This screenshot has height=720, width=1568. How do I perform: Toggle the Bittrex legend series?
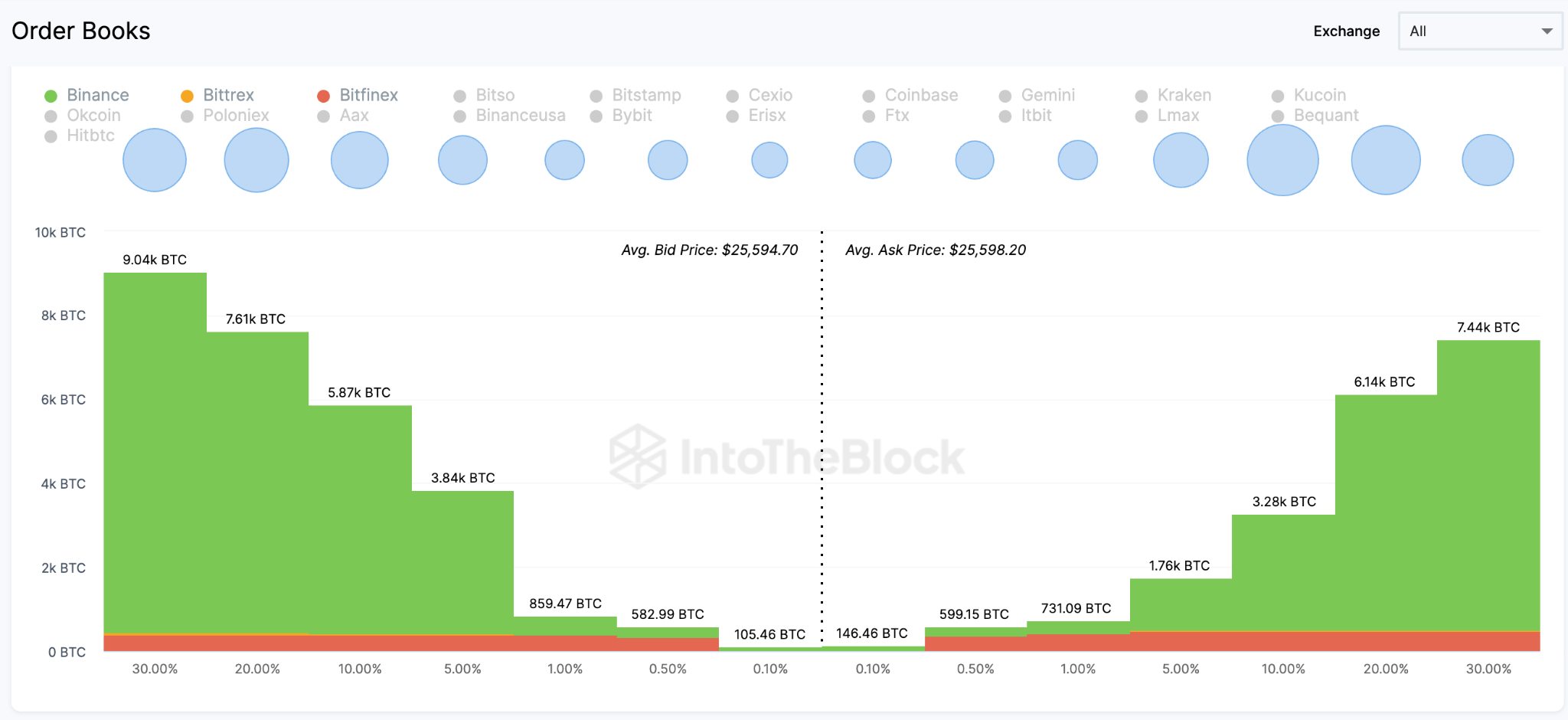point(228,95)
